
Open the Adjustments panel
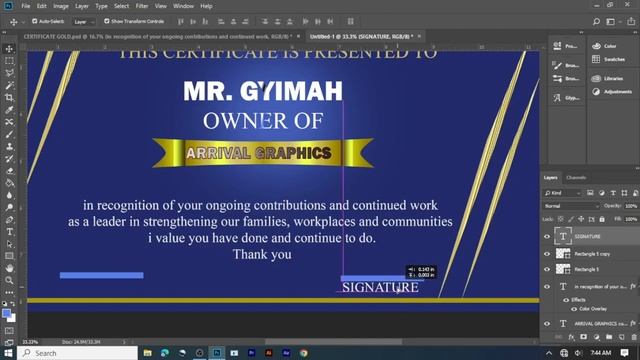612,92
